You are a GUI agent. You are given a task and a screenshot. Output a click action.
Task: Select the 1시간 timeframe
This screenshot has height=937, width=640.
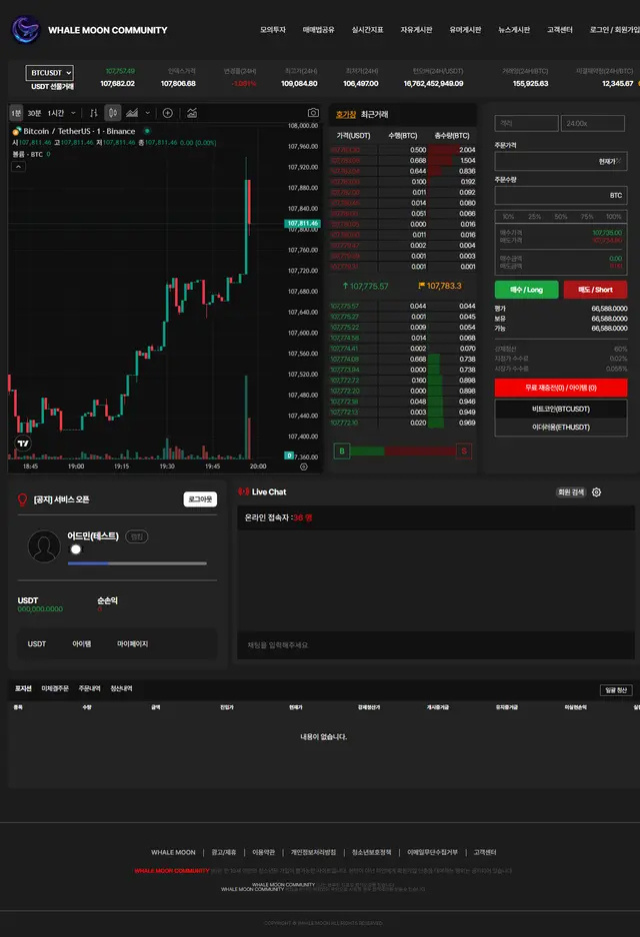(x=56, y=113)
